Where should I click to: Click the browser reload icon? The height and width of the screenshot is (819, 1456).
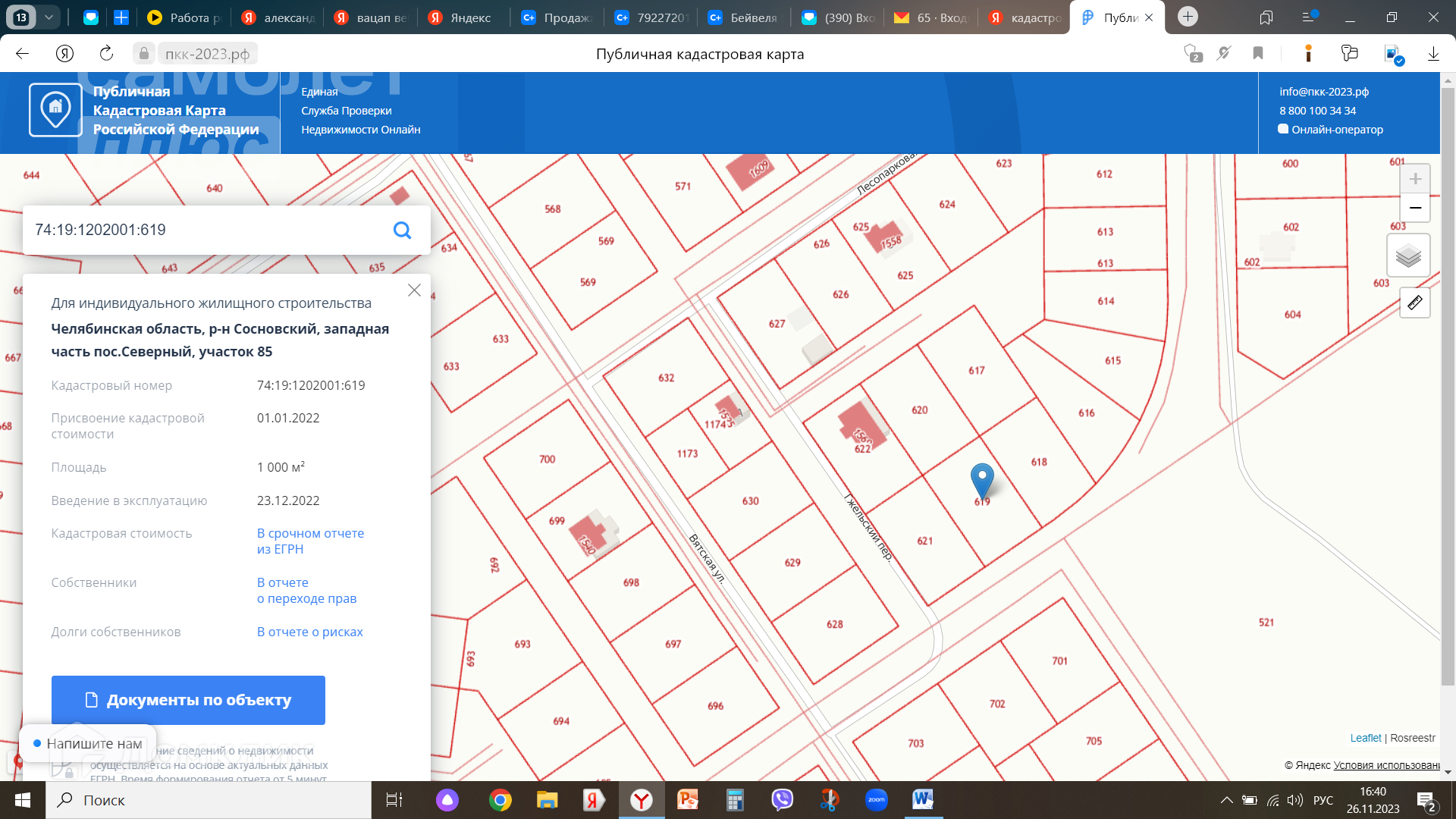106,54
